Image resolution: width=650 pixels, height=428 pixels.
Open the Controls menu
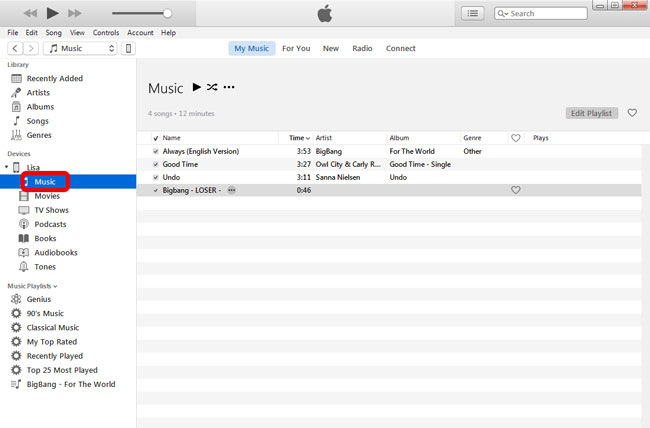click(x=106, y=32)
